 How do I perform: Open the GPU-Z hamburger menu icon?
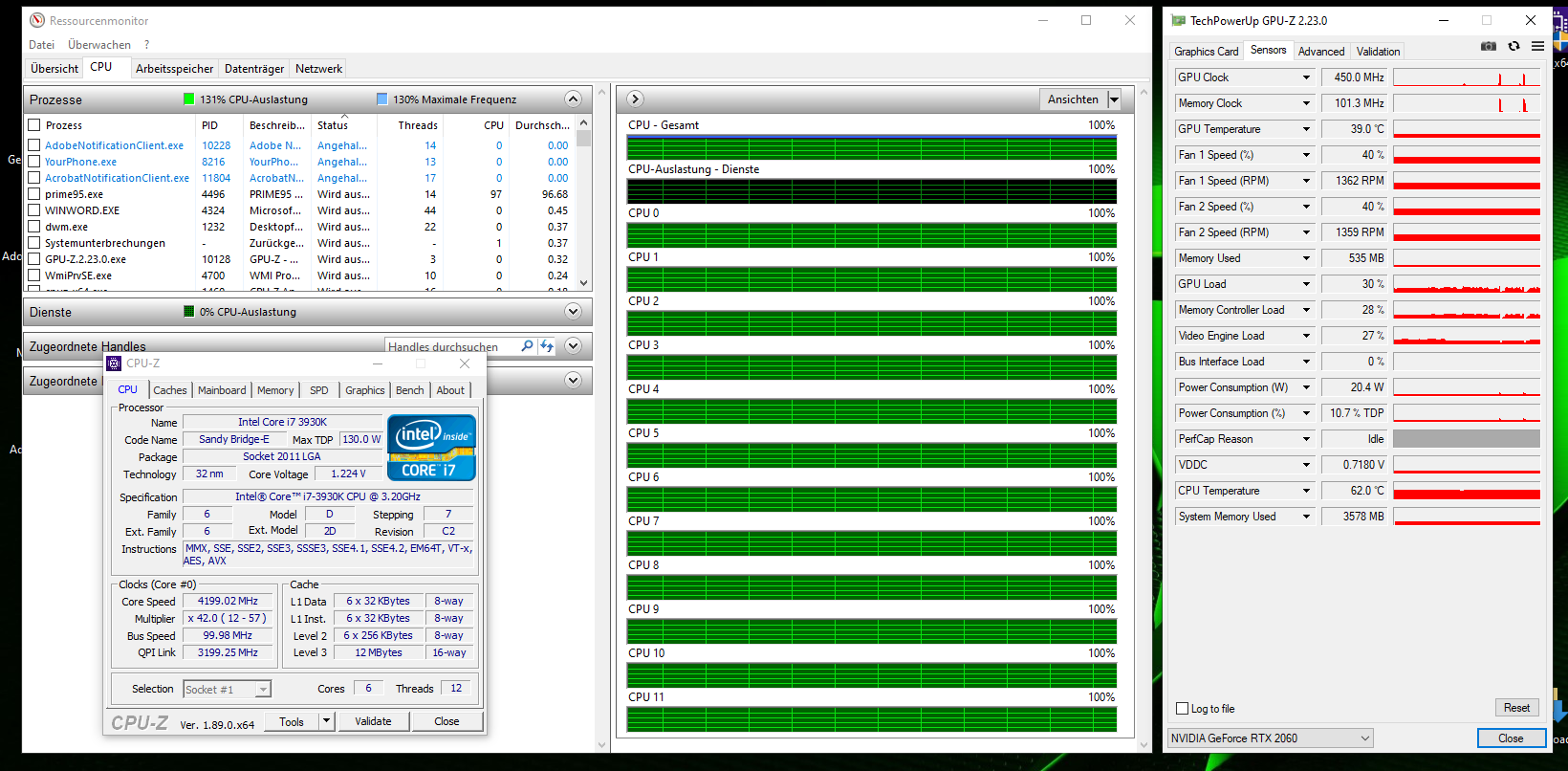1537,46
